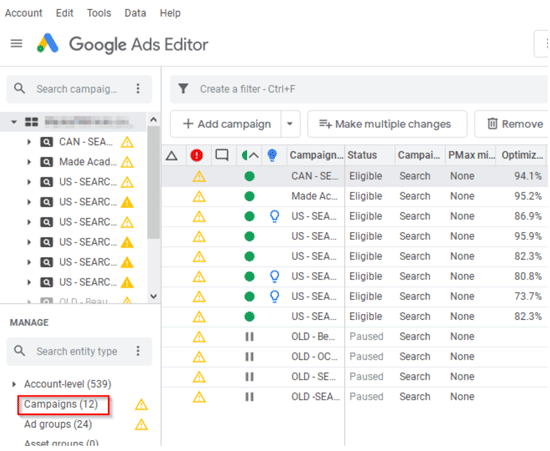Image resolution: width=550 pixels, height=451 pixels.
Task: Sort by Campaign name column header
Action: tap(316, 155)
